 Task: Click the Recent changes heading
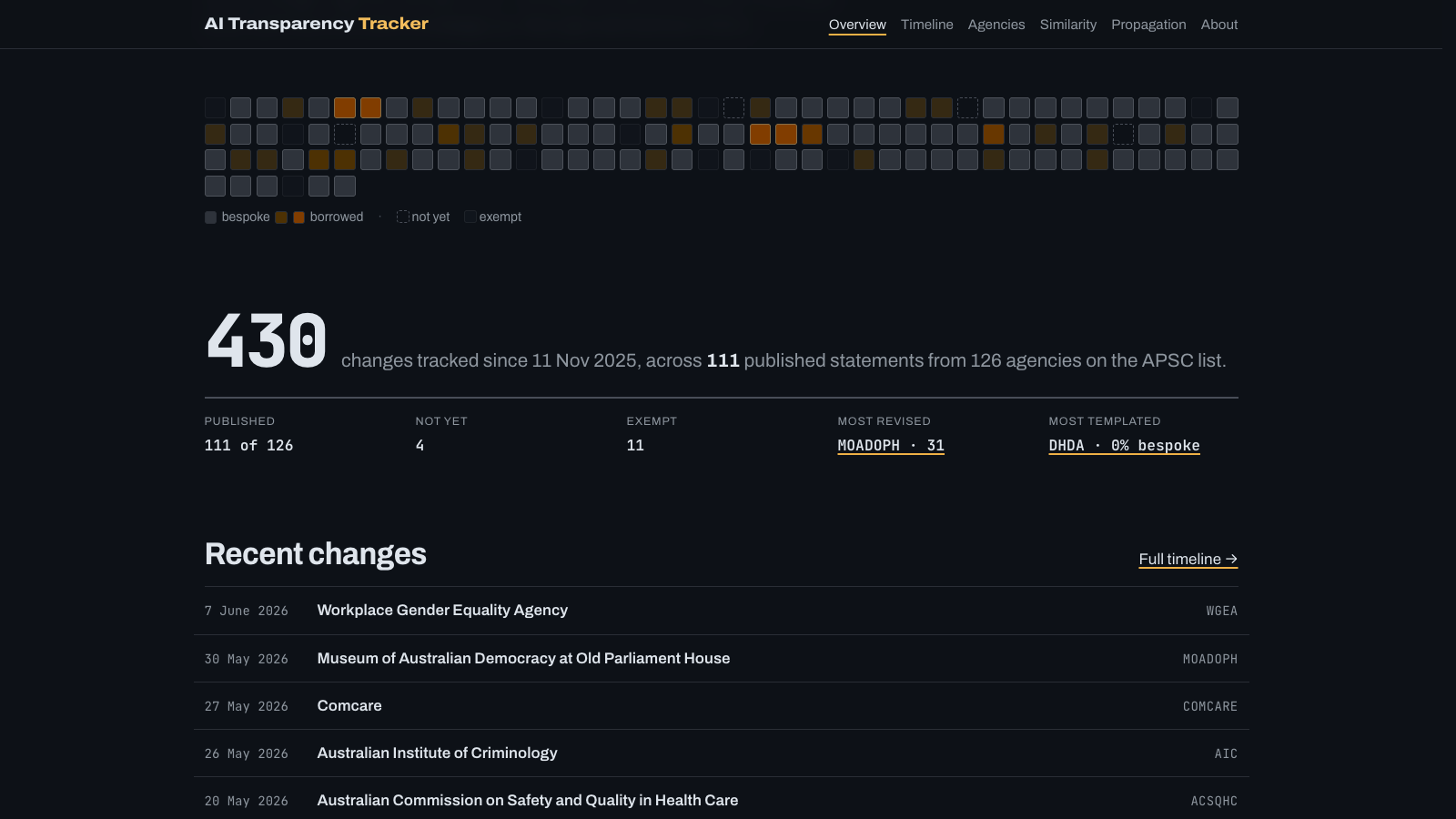click(315, 554)
